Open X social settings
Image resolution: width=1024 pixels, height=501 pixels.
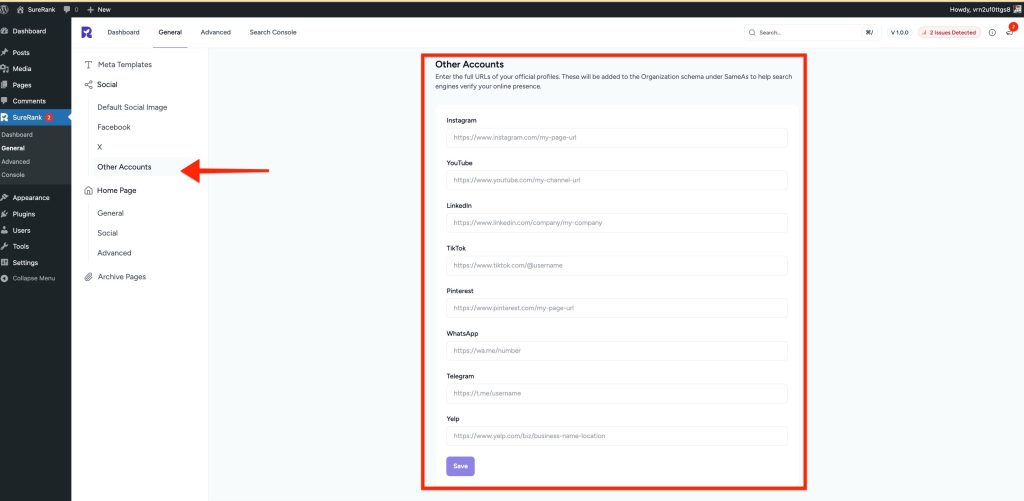tap(100, 147)
